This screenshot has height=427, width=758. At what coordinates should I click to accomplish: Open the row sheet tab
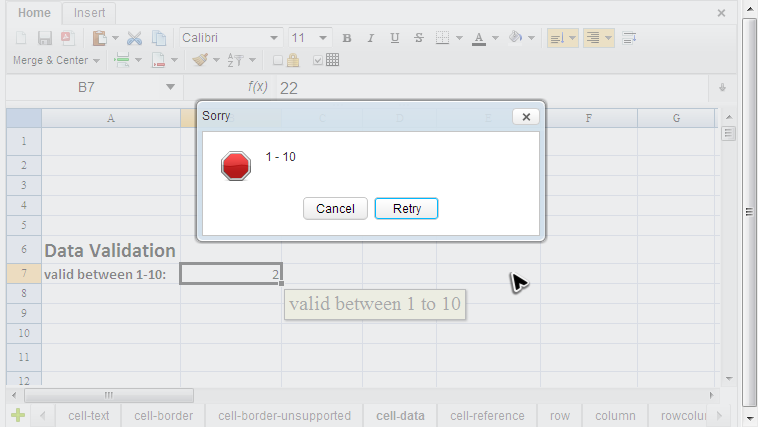coord(560,415)
